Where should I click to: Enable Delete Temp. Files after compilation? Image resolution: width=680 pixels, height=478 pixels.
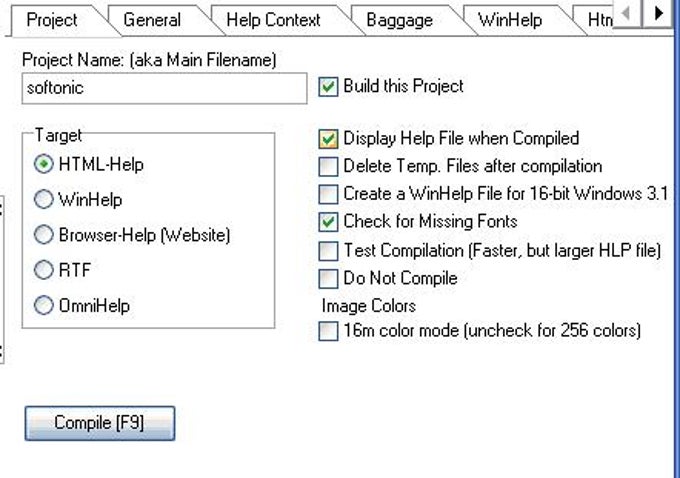pyautogui.click(x=328, y=167)
